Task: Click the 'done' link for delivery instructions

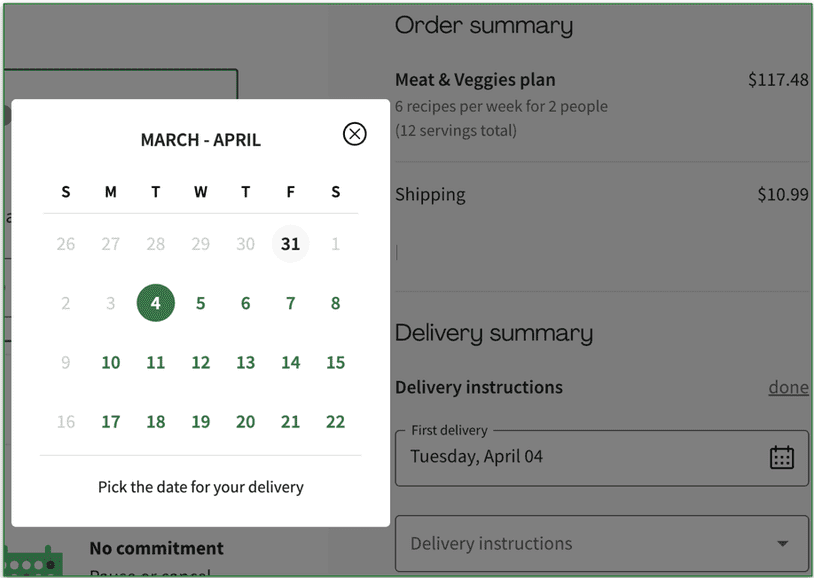Action: coord(788,387)
